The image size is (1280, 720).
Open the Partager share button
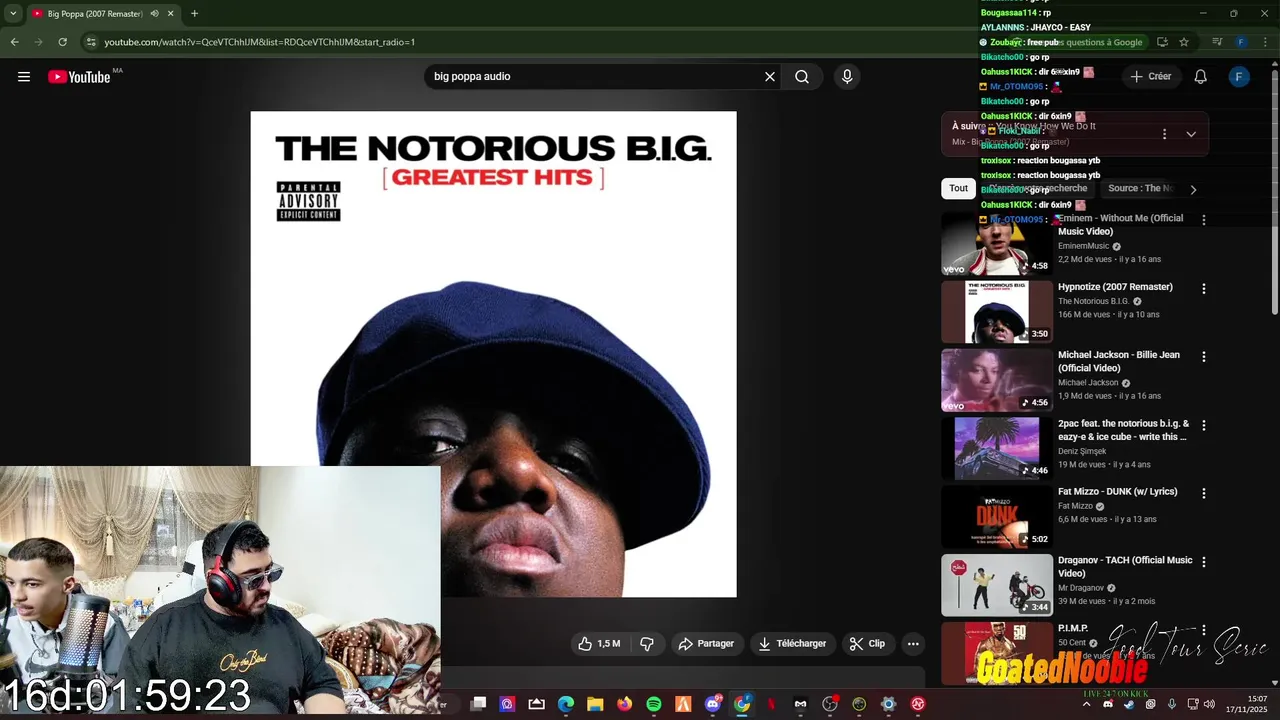pyautogui.click(x=706, y=644)
